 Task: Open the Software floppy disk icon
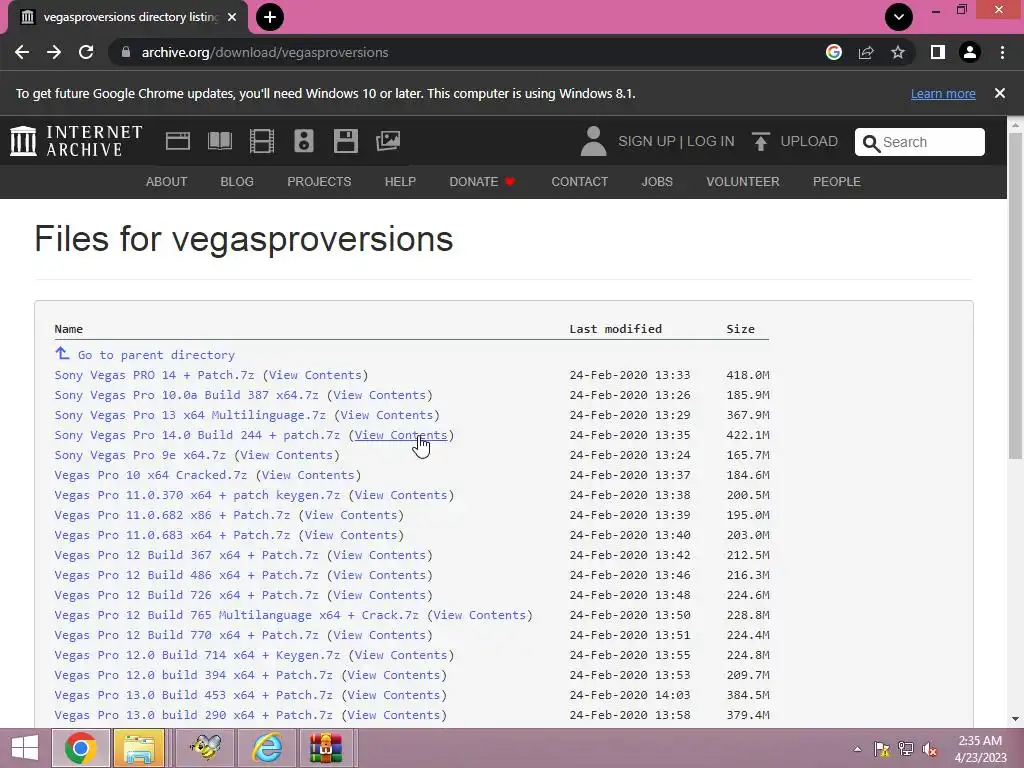pos(345,141)
